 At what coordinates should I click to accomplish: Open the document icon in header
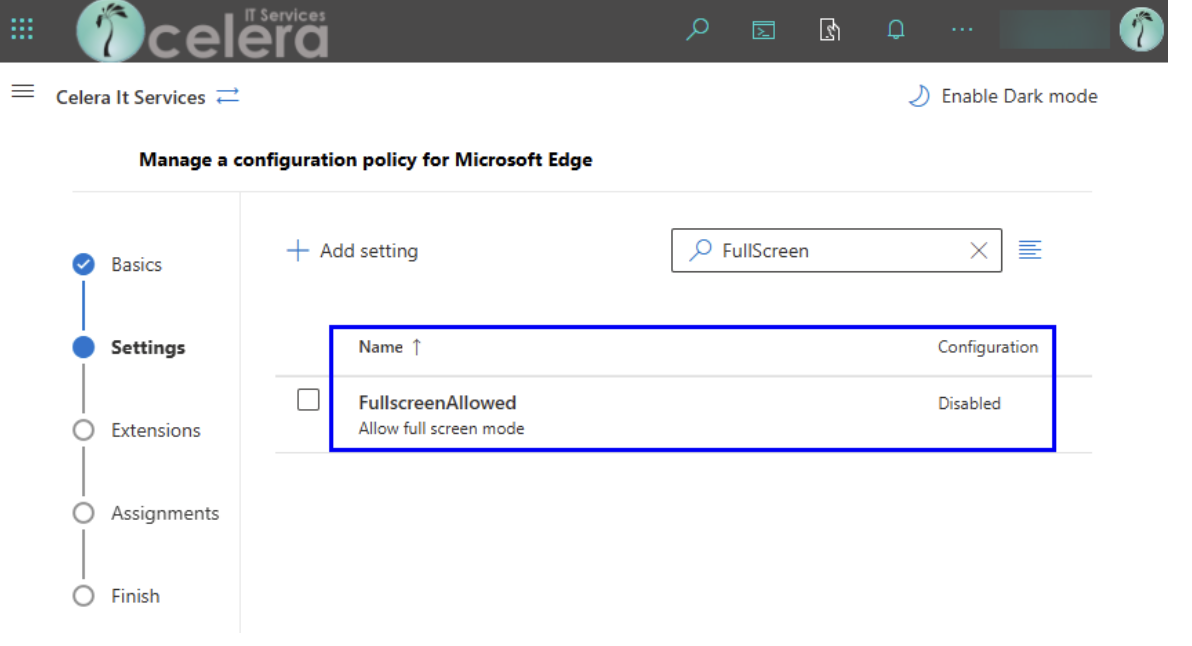click(x=829, y=30)
